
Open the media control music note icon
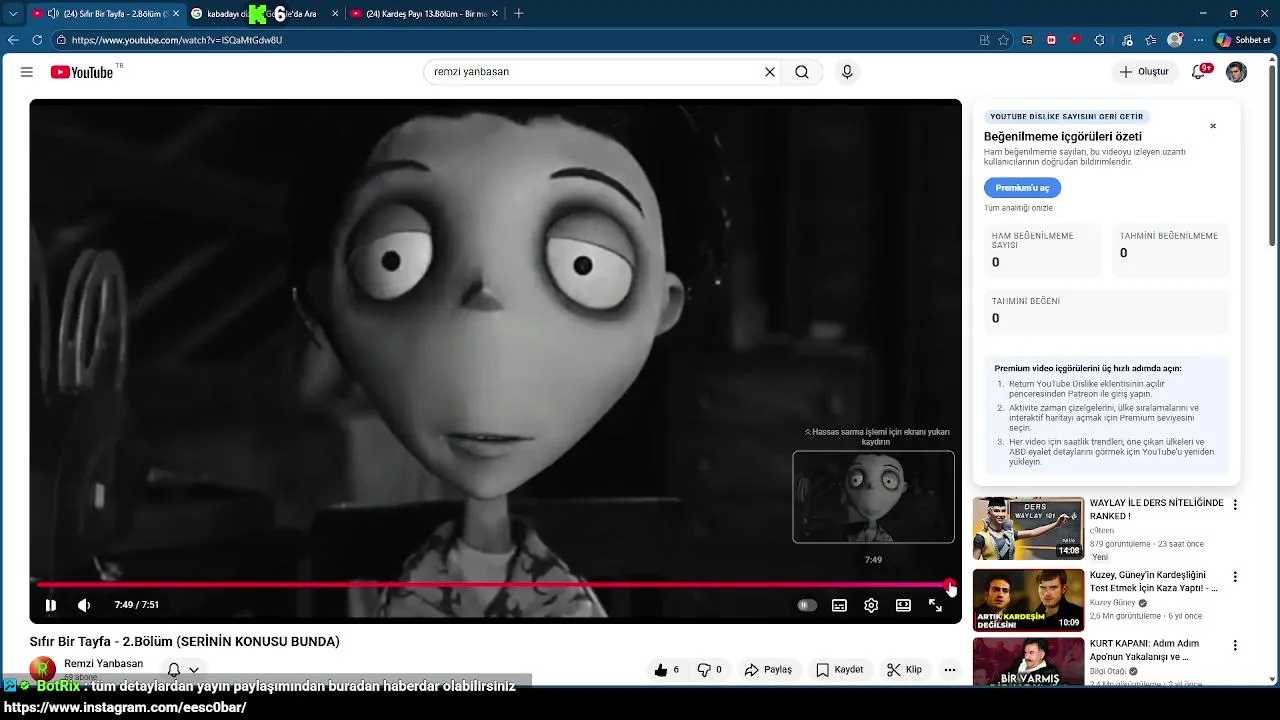point(1127,40)
